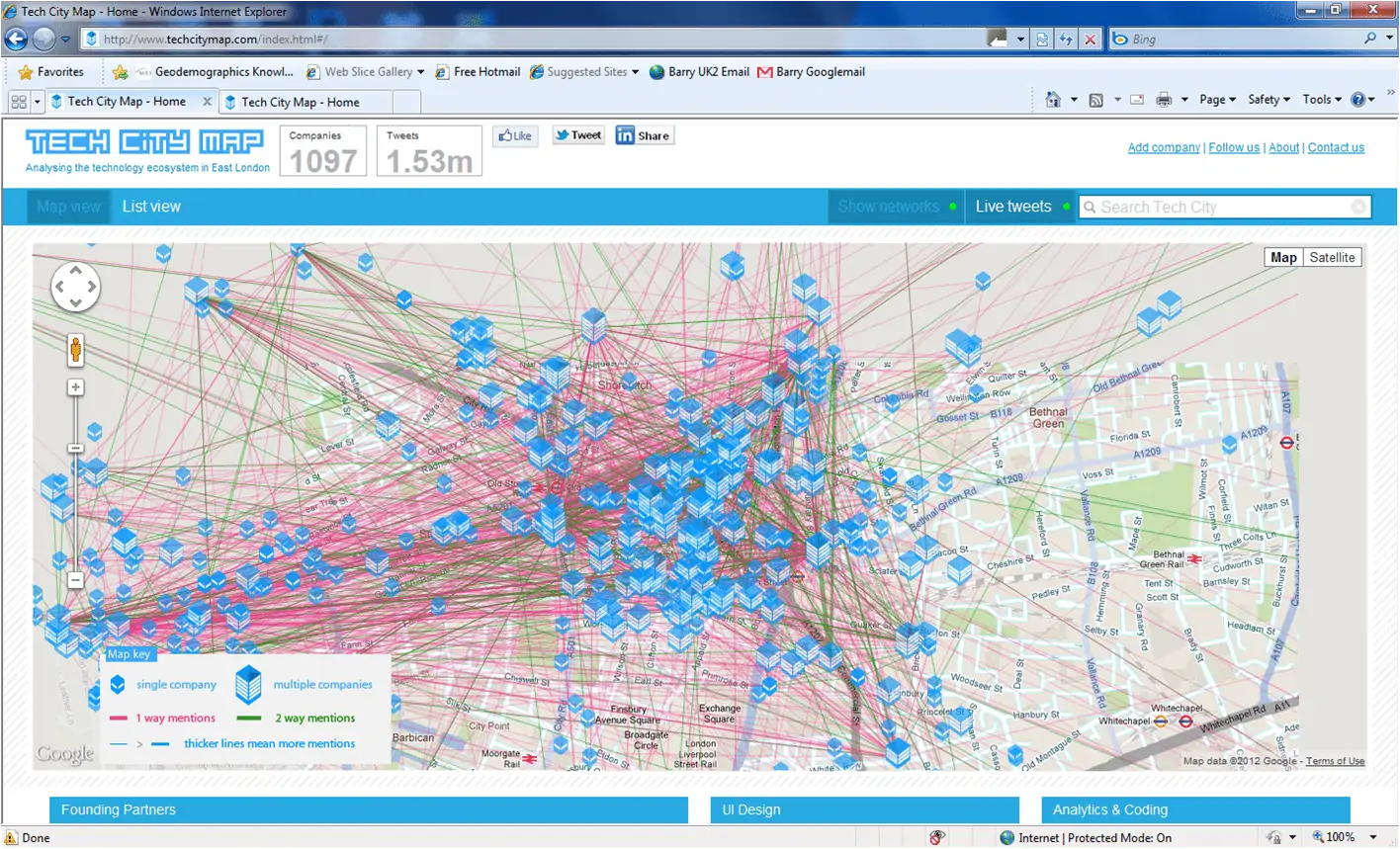Screen dimensions: 1400x849
Task: Click the address bar URL field
Action: [534, 39]
